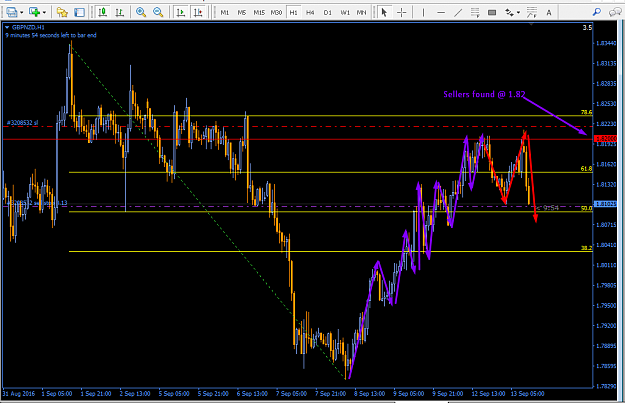
Task: Expand the Arrows objects dropdown
Action: point(518,13)
